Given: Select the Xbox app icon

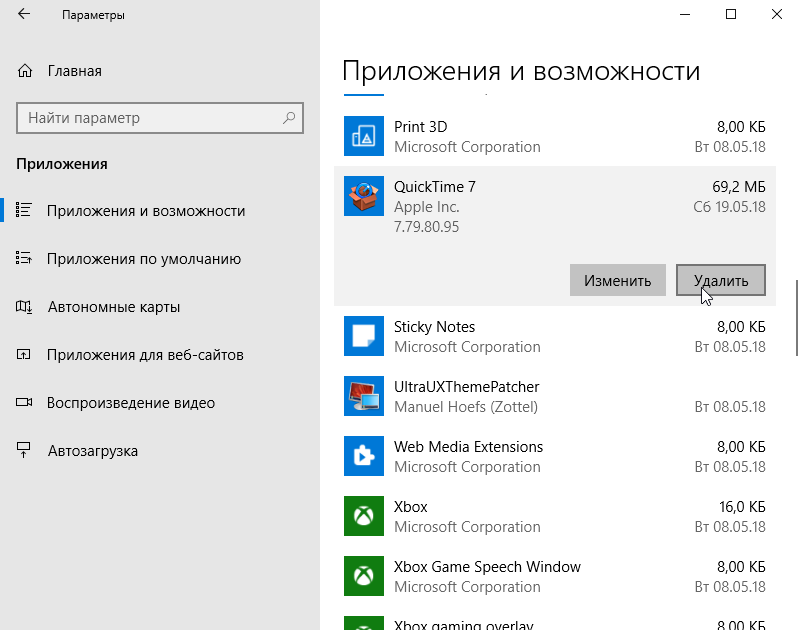Looking at the screenshot, I should pyautogui.click(x=364, y=516).
